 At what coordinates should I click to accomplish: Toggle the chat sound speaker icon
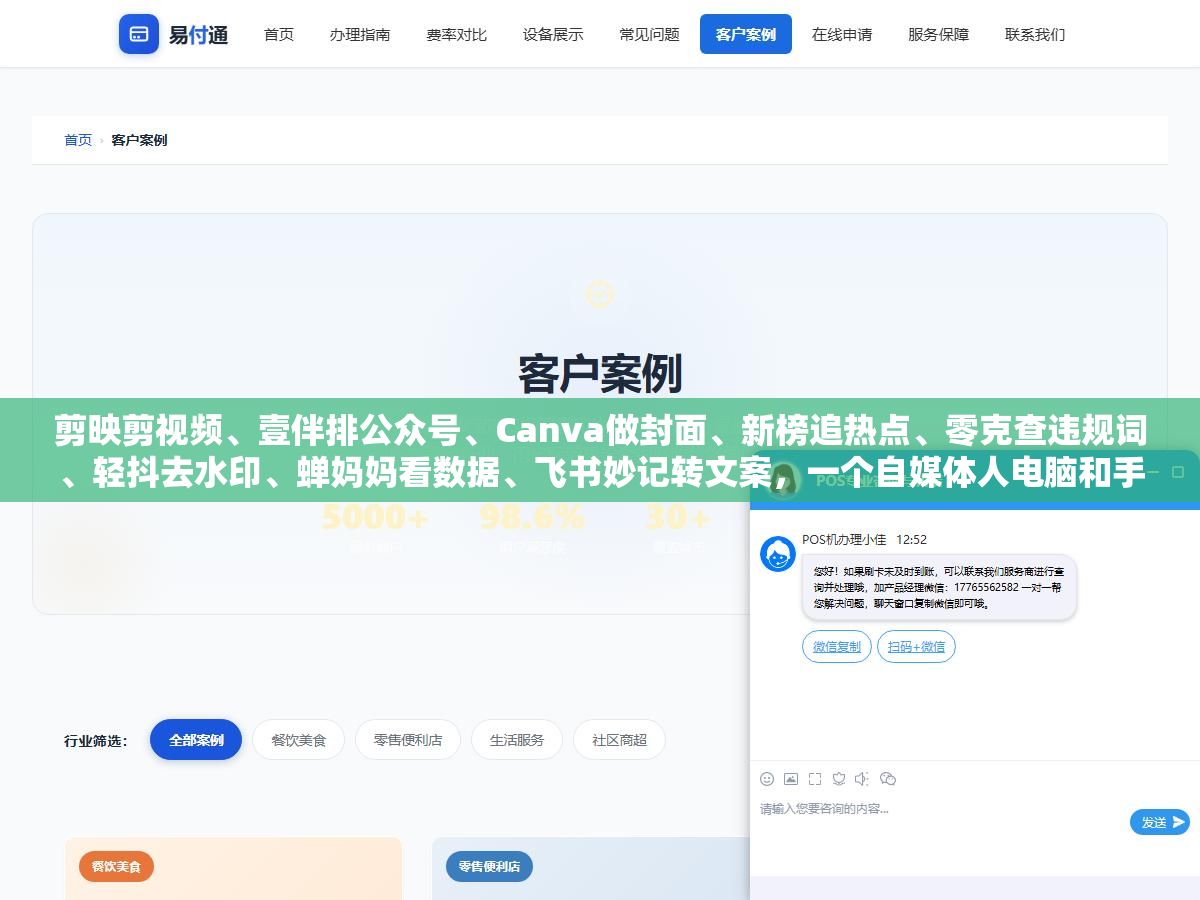click(x=863, y=779)
